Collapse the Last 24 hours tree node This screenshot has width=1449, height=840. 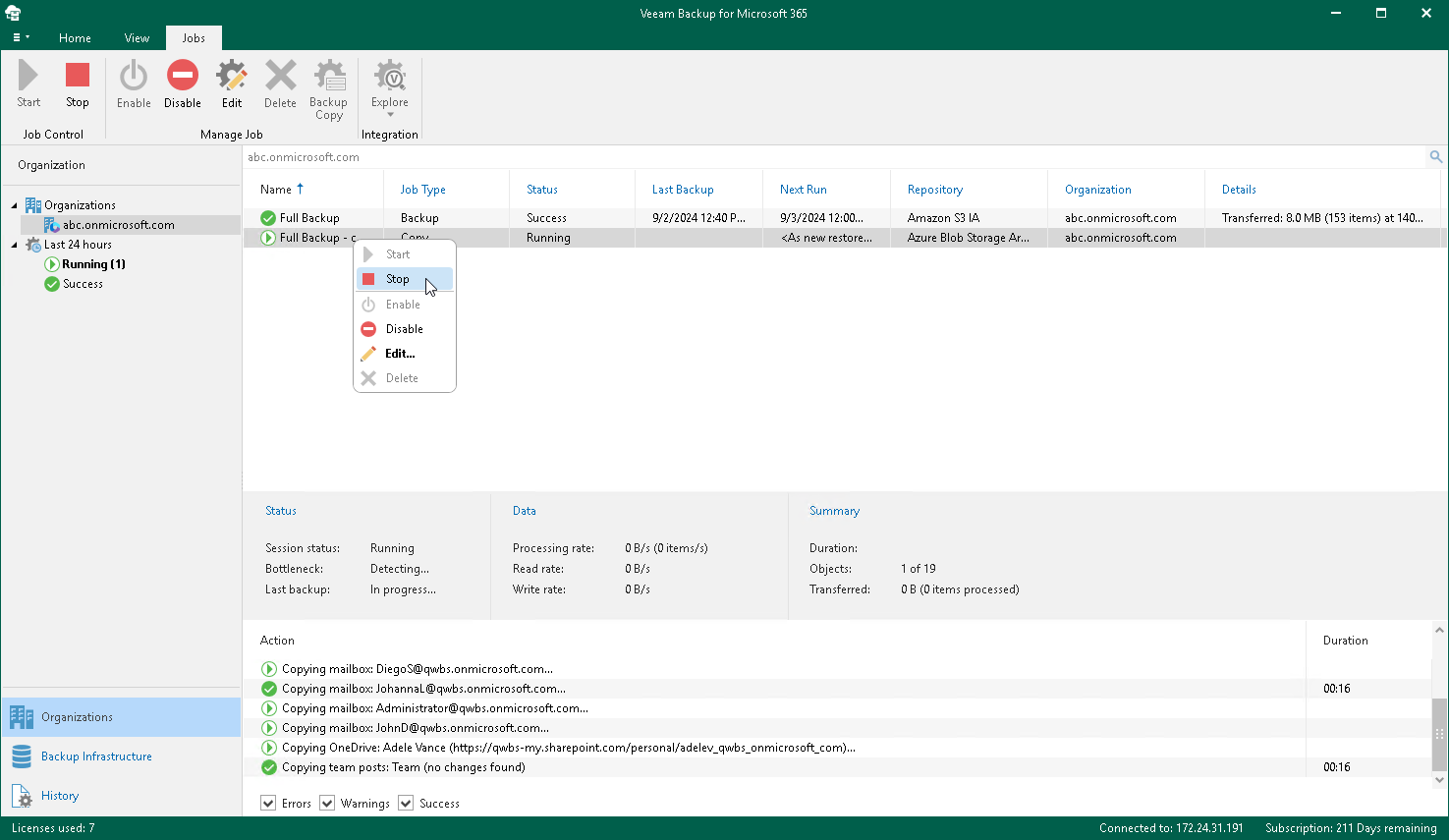tap(14, 245)
